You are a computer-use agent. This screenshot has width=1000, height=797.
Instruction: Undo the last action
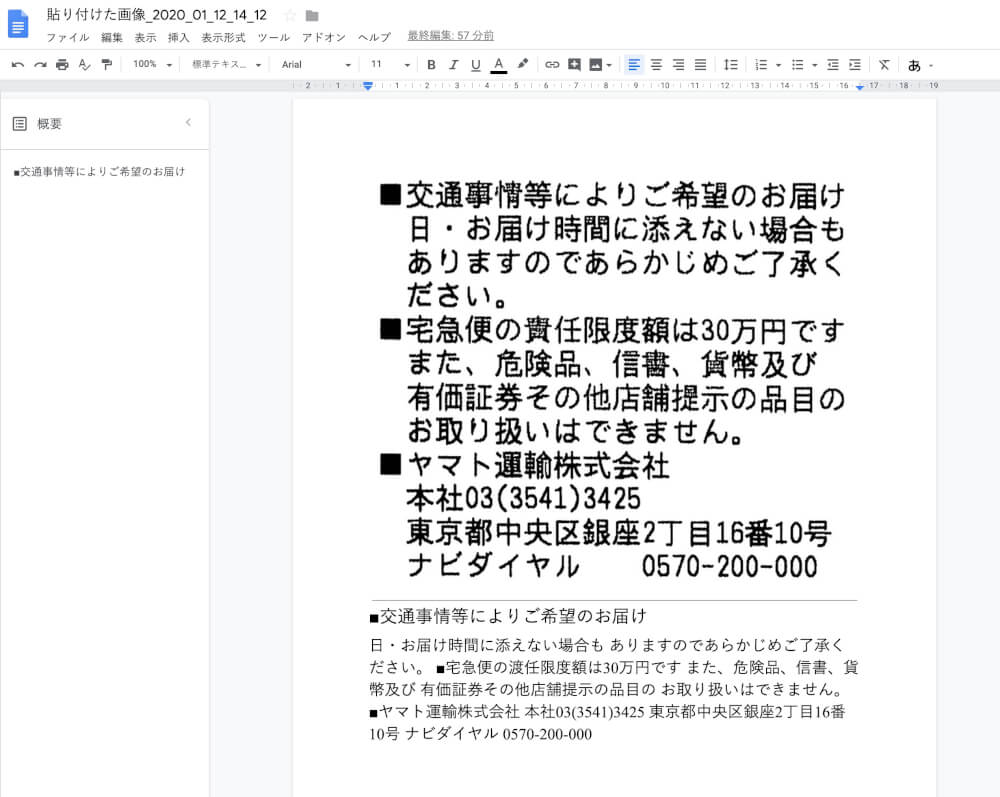[18, 64]
